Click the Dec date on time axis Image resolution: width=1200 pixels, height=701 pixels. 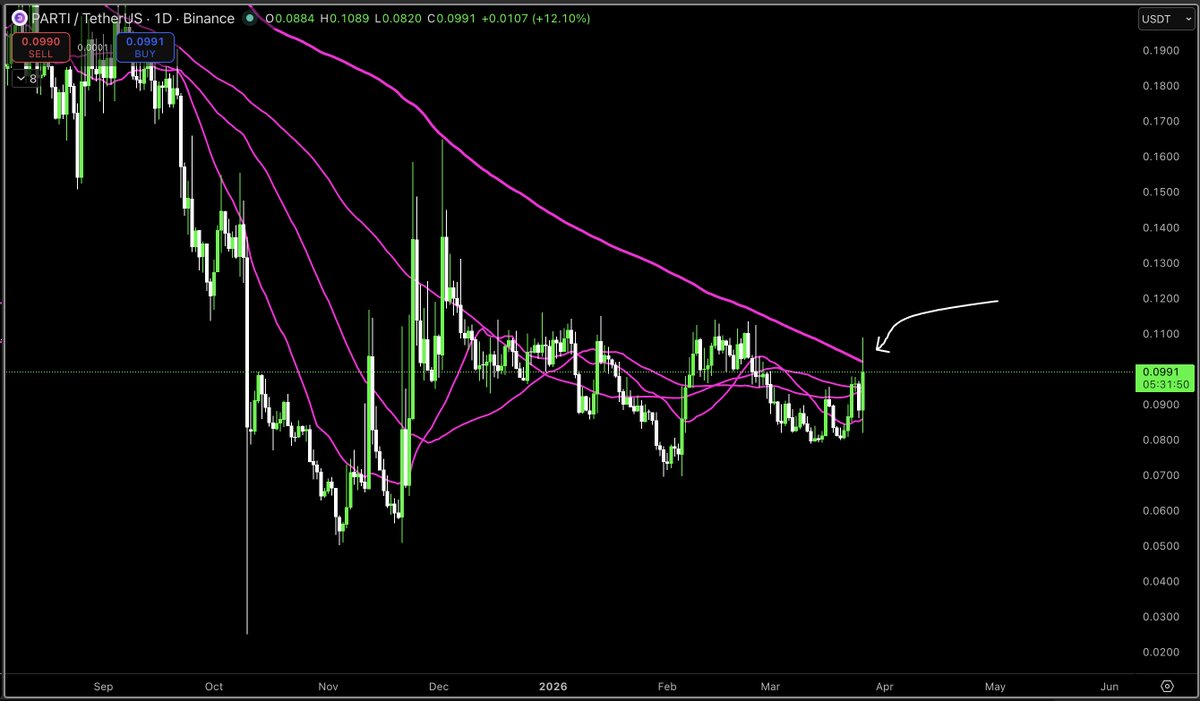[440, 687]
